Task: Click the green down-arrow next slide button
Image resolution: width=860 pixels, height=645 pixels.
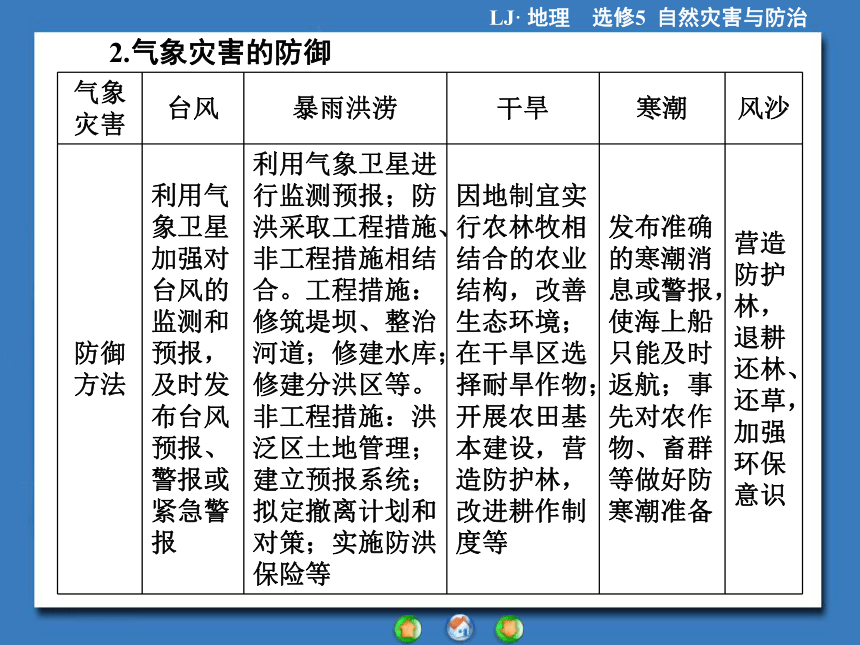Action: 510,629
